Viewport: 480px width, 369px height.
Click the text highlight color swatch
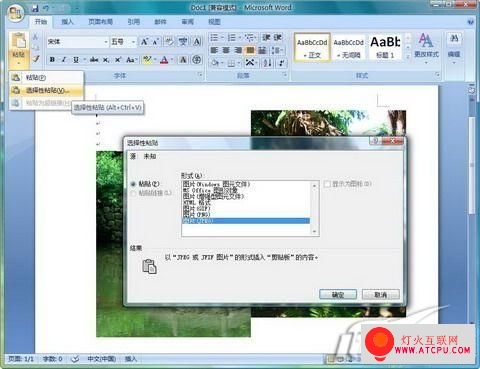[147, 60]
